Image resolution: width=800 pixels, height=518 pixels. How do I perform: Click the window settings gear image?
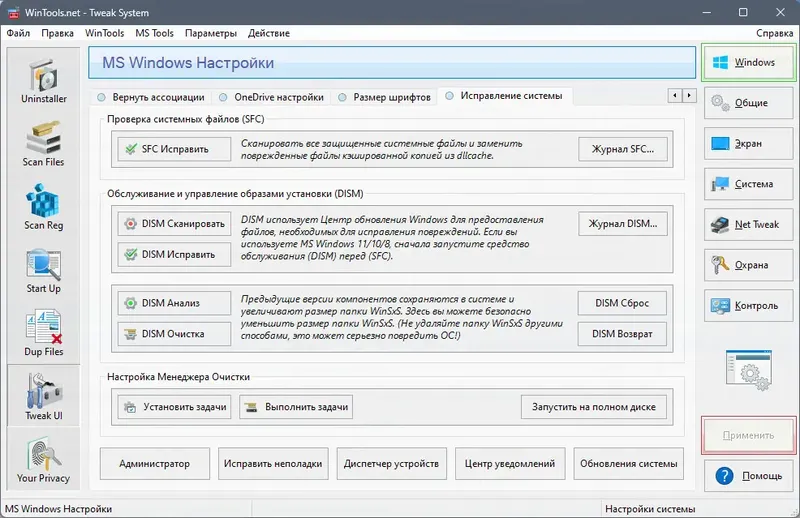click(x=748, y=370)
